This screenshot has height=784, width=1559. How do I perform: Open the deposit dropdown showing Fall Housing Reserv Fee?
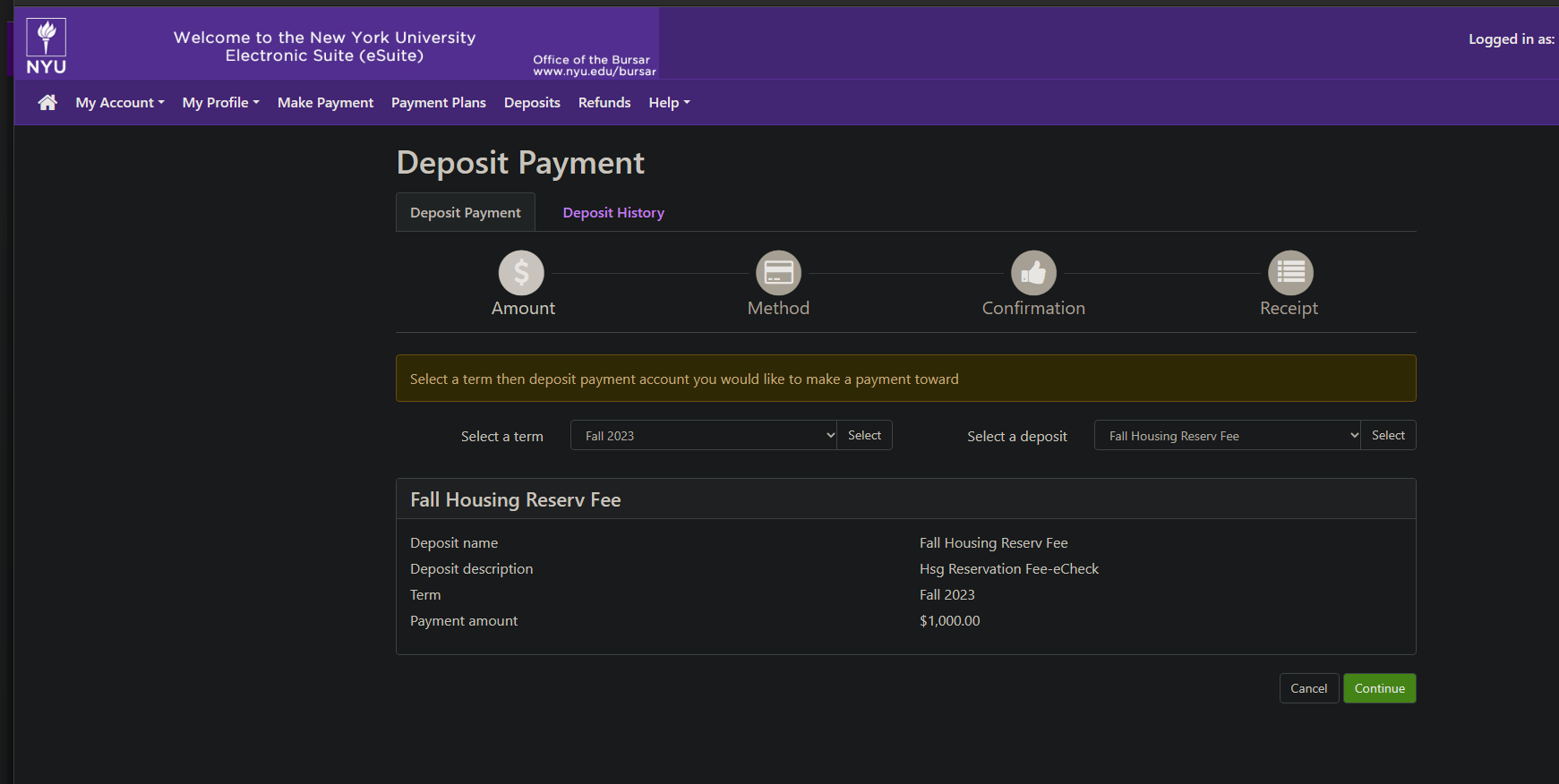[1228, 436]
